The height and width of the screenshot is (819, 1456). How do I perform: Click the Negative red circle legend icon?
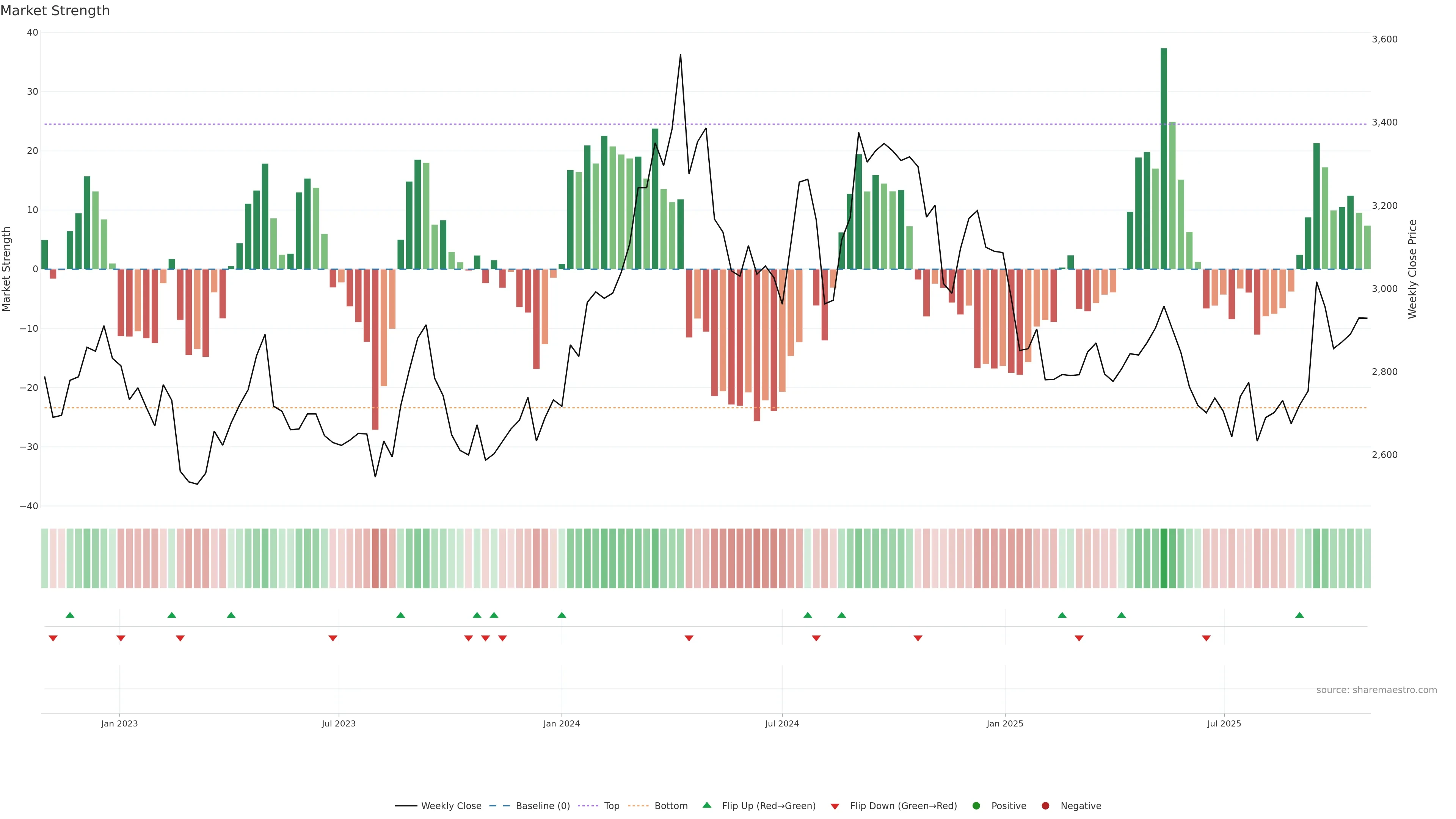click(1045, 805)
